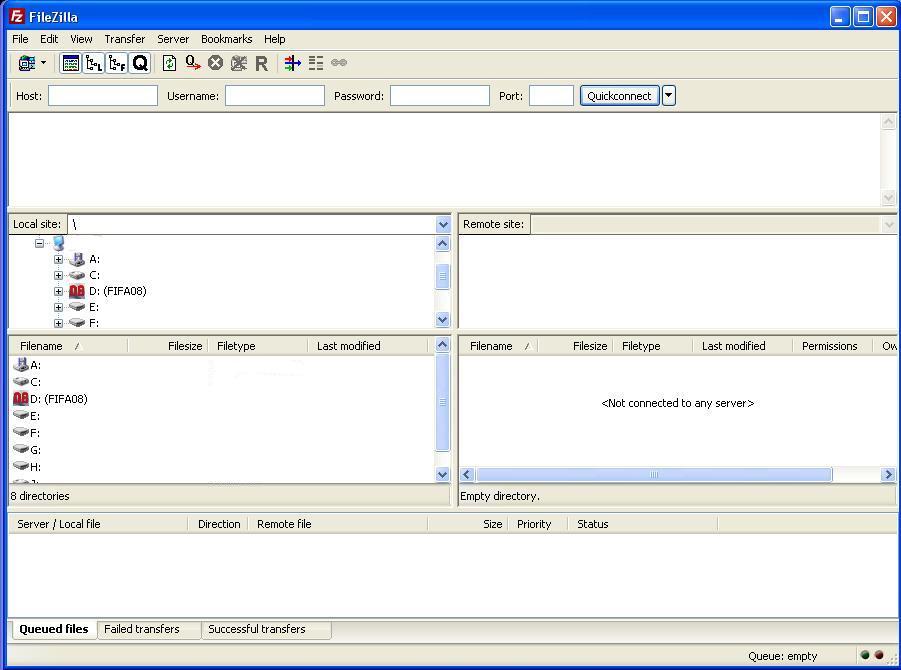Image resolution: width=901 pixels, height=670 pixels.
Task: Expand the E: drive tree node
Action: pyautogui.click(x=58, y=307)
